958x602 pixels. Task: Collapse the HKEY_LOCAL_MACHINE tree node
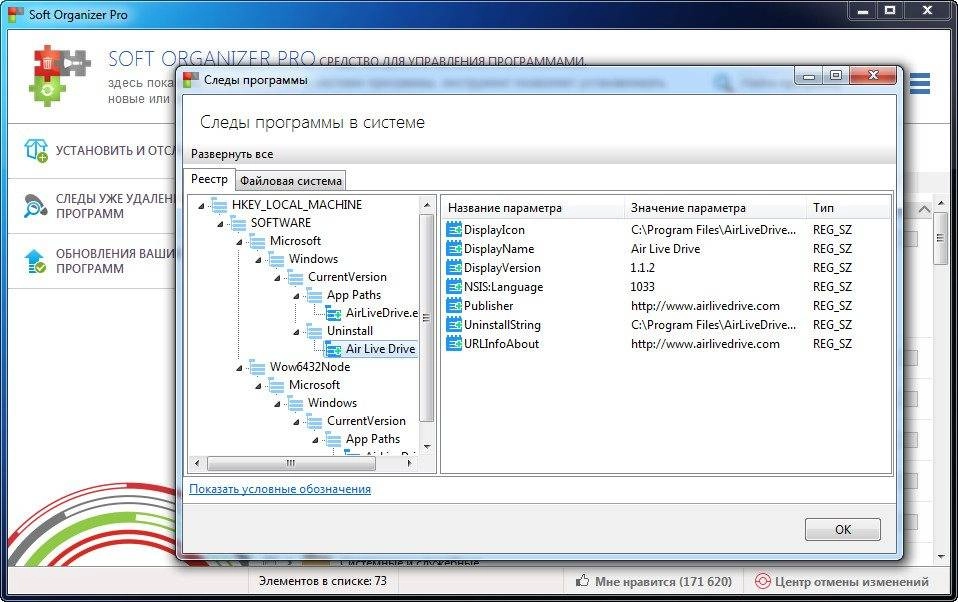pyautogui.click(x=201, y=206)
